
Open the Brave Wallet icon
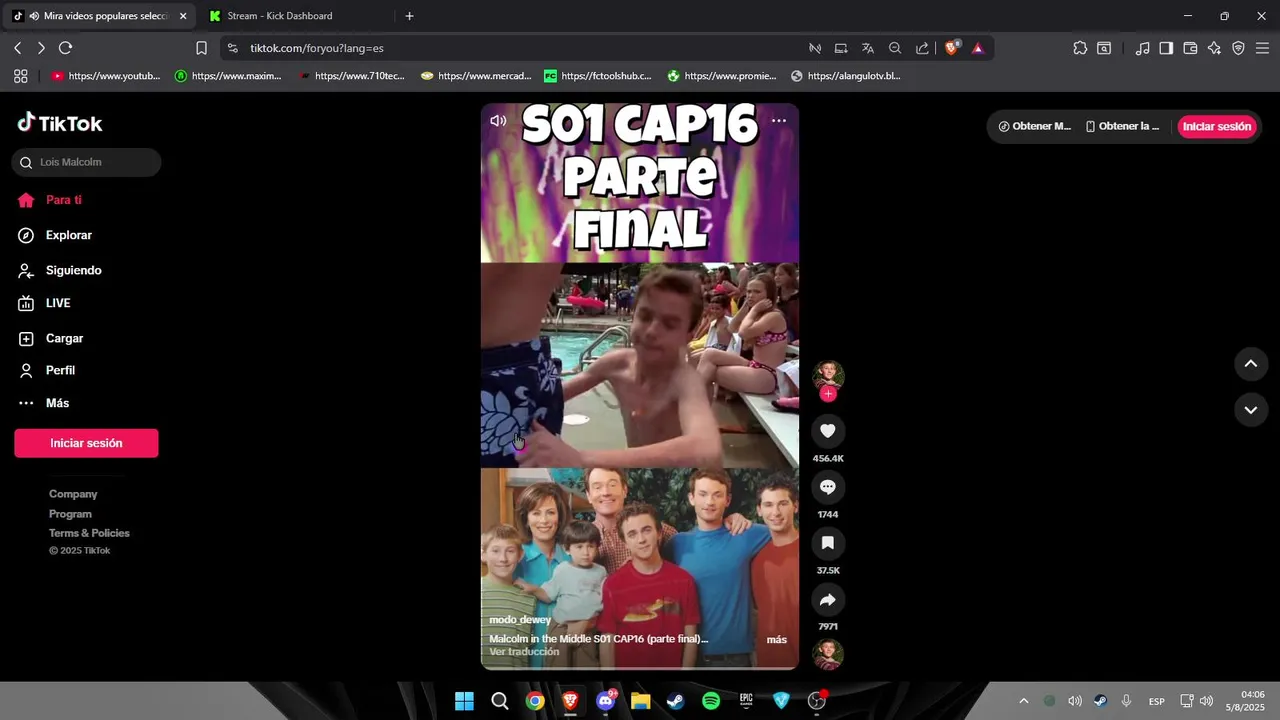1190,48
